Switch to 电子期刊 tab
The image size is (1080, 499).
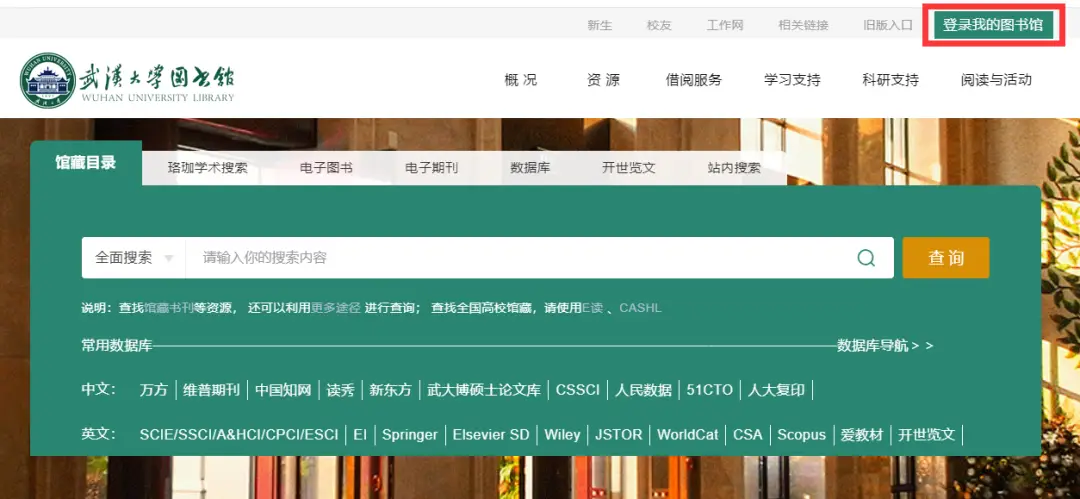click(431, 167)
